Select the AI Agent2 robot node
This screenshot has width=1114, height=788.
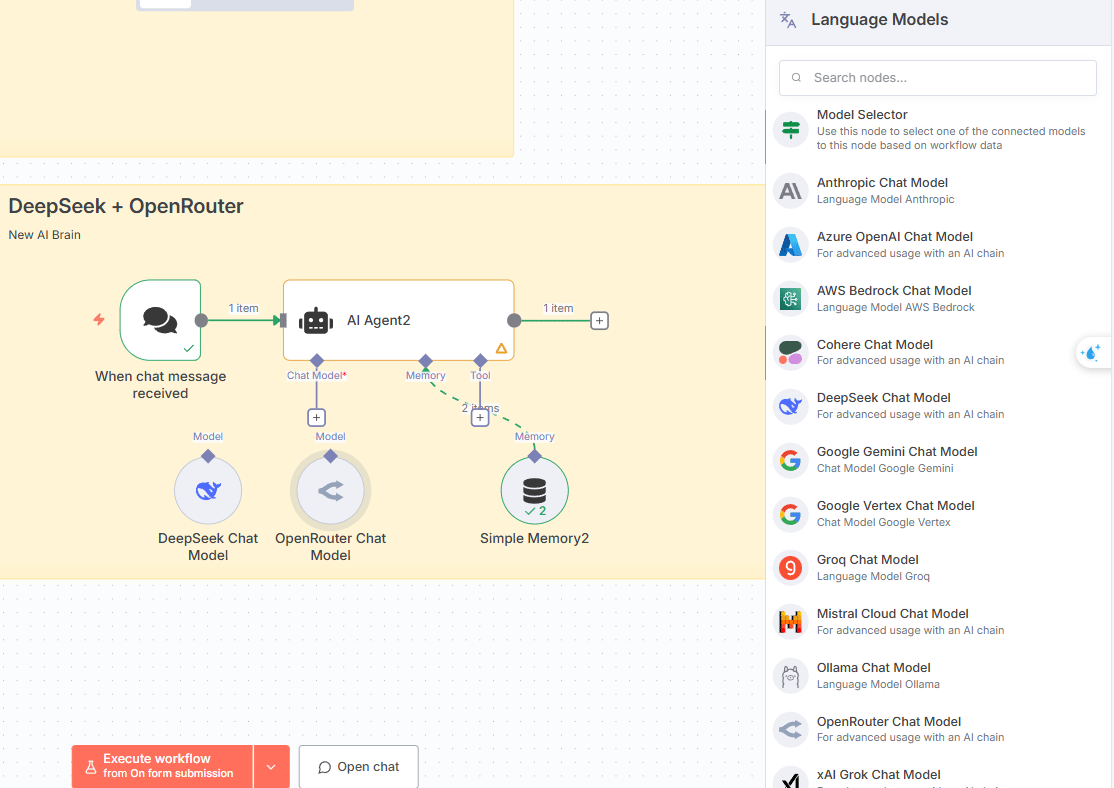tap(399, 320)
